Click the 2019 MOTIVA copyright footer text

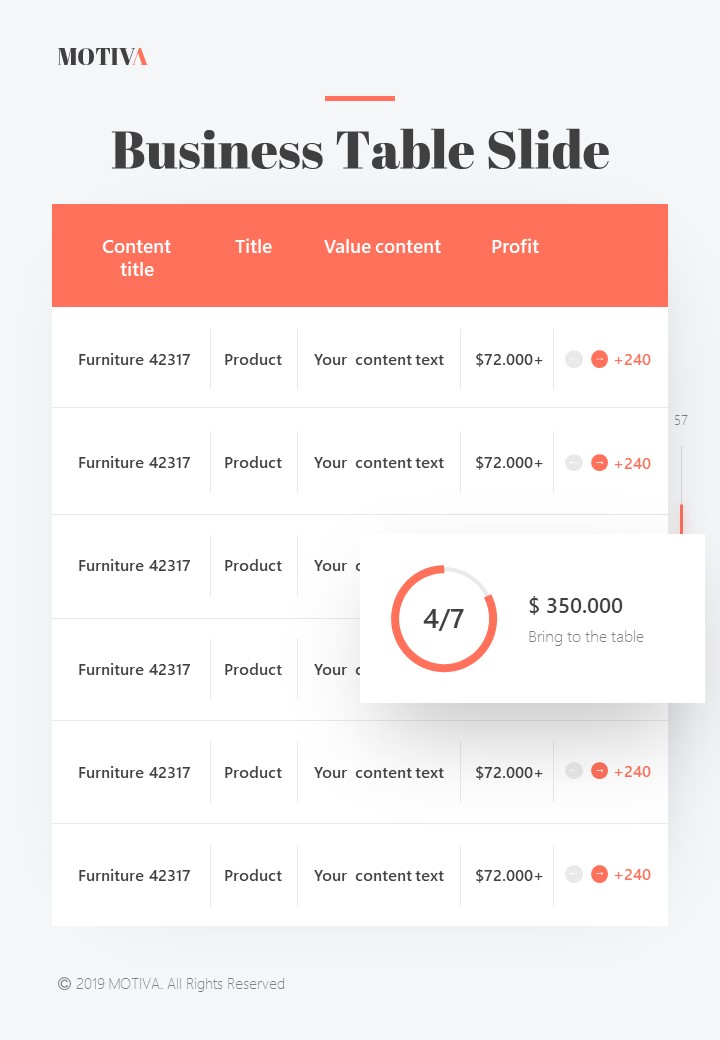[171, 984]
